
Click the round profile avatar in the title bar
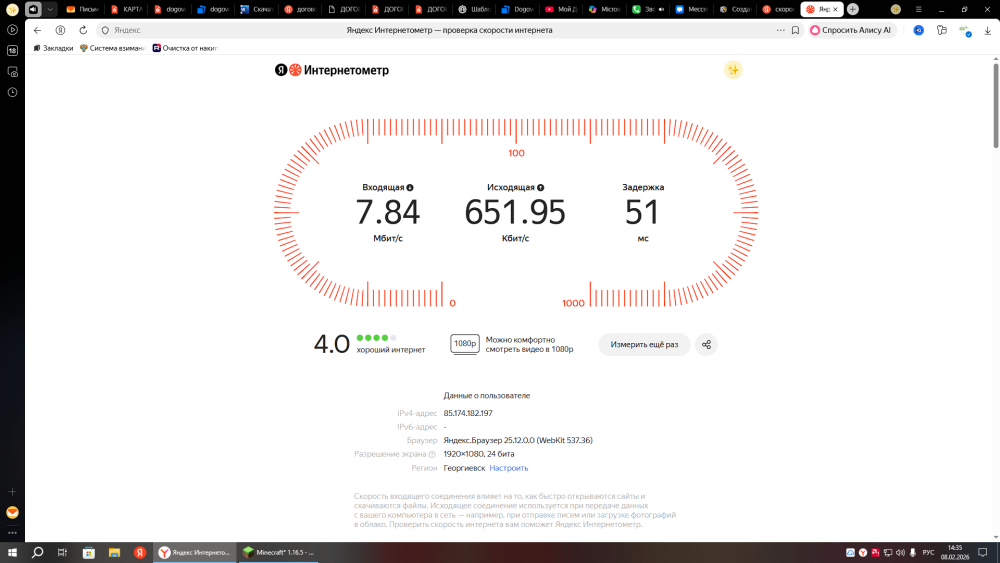pyautogui.click(x=895, y=9)
